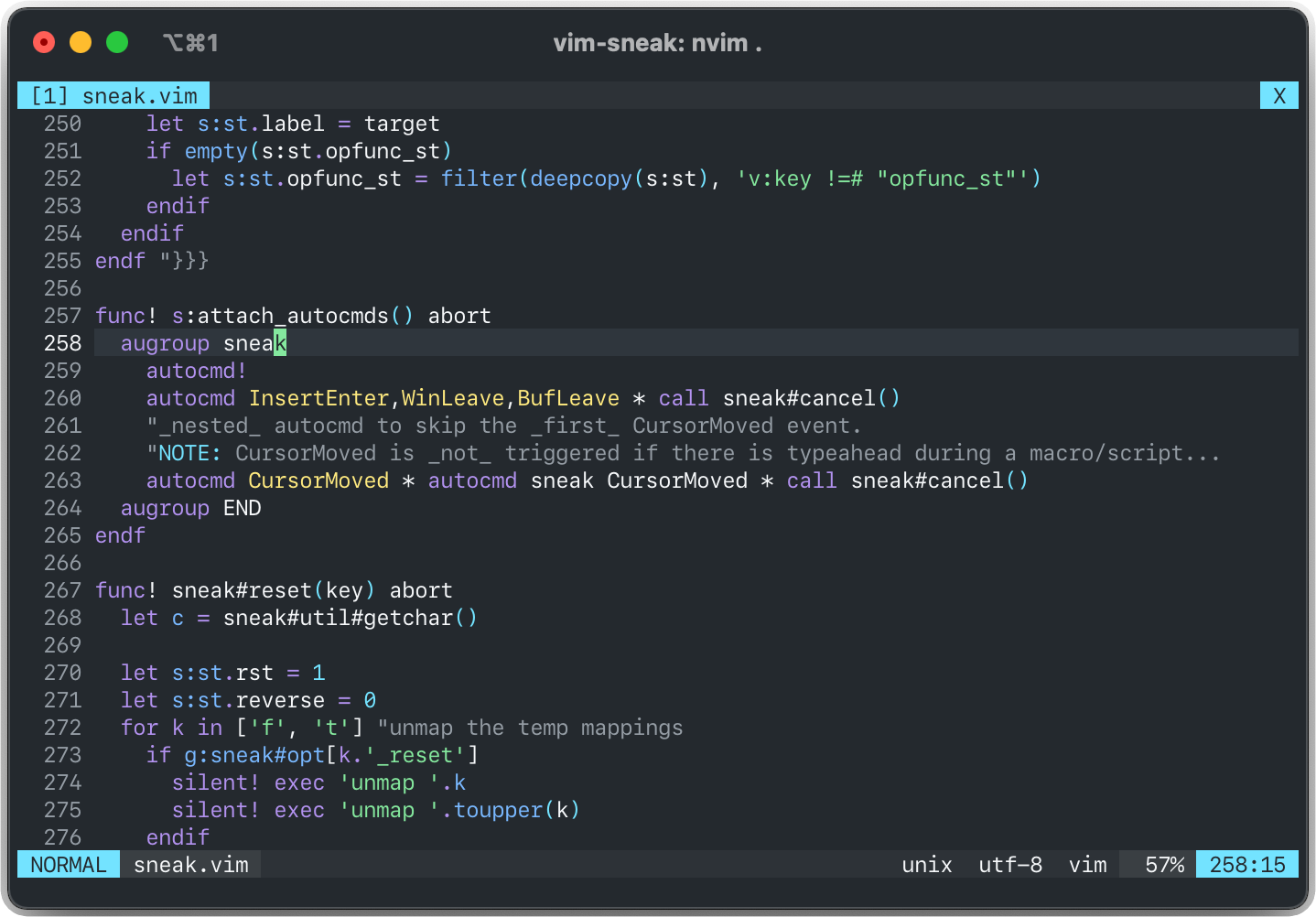The width and height of the screenshot is (1316, 917).
Task: Click 'silent!' on line 274
Action: click(x=216, y=782)
